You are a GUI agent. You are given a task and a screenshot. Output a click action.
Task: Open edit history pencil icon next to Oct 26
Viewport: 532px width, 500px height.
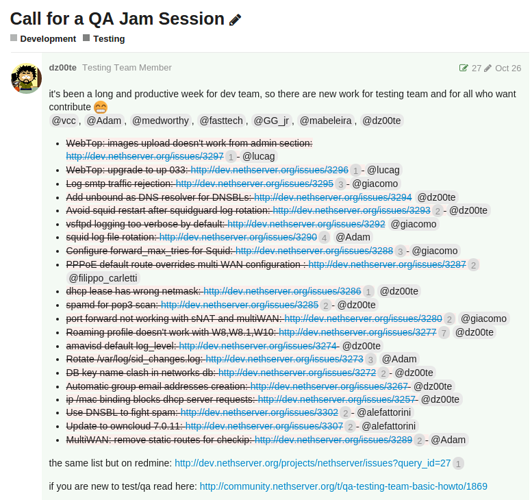pos(488,69)
